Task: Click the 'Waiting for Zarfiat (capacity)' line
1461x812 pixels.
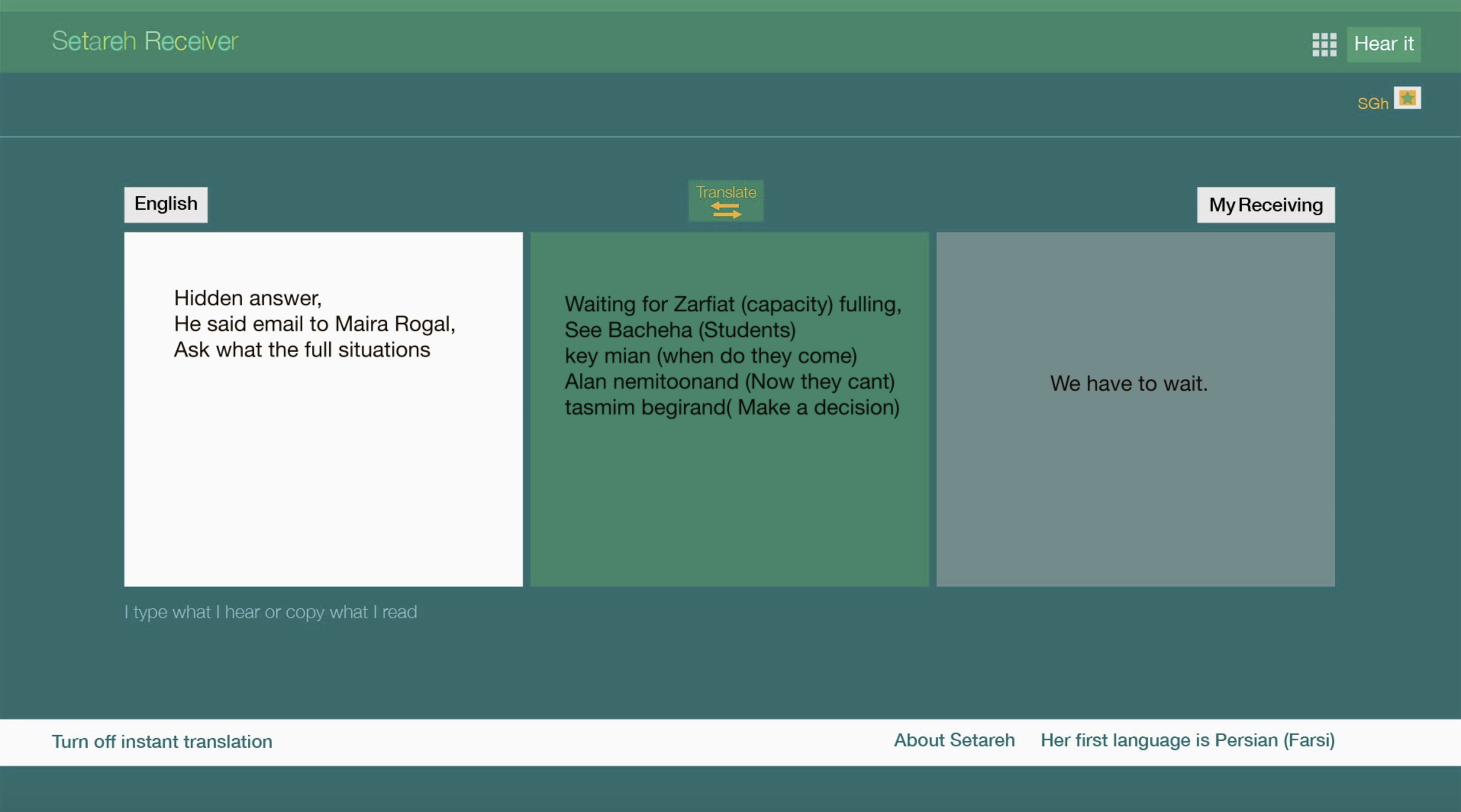Action: (733, 304)
